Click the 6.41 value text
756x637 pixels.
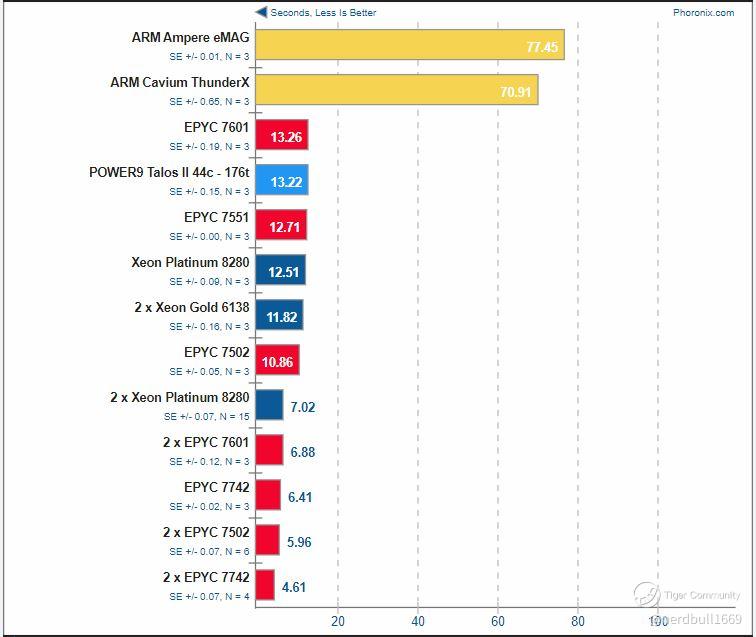(300, 497)
